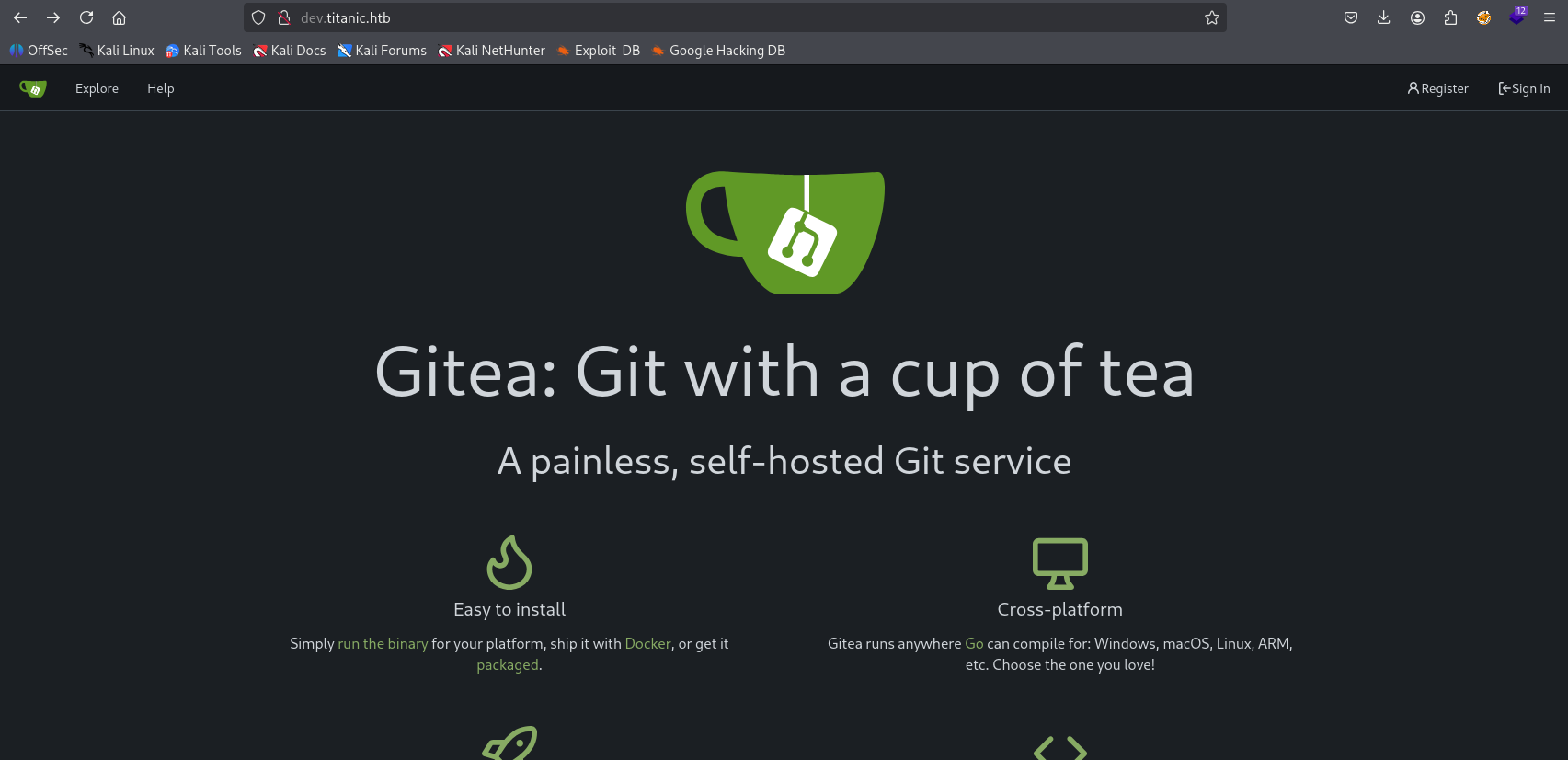This screenshot has height=760, width=1568.
Task: Click the tracking protection shield icon
Action: 258,17
